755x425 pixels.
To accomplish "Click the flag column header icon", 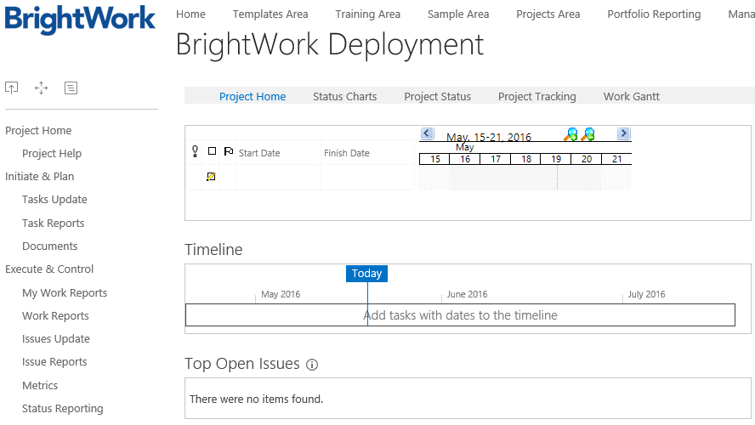I will [x=228, y=152].
